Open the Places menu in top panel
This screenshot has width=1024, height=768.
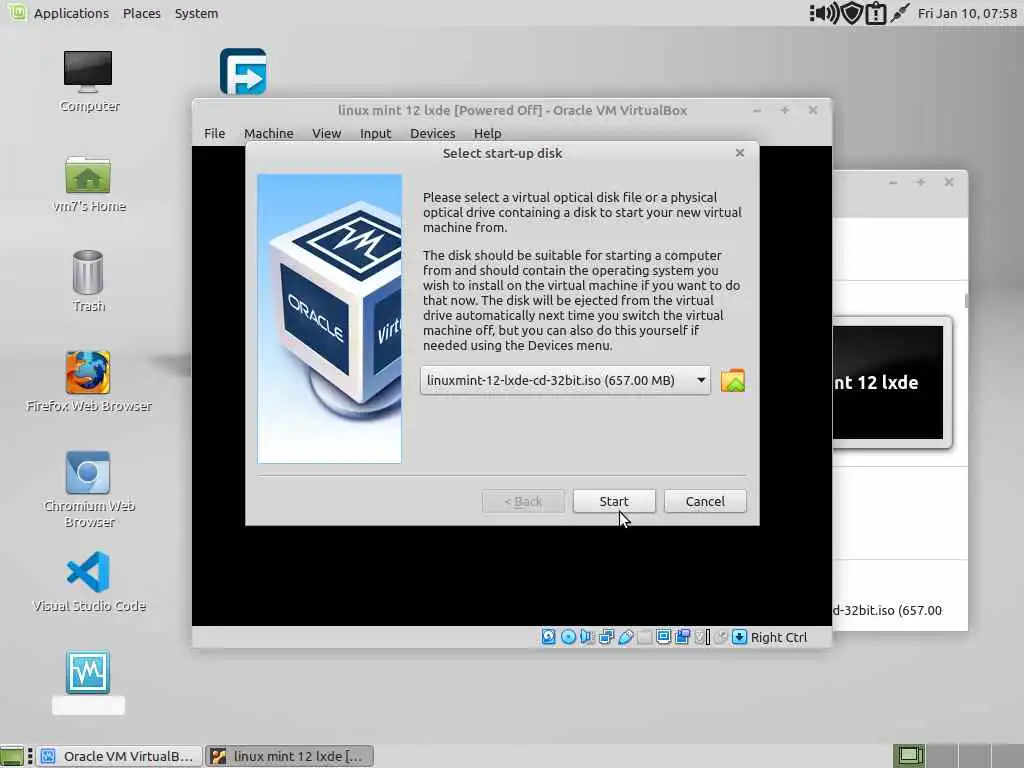pos(142,13)
